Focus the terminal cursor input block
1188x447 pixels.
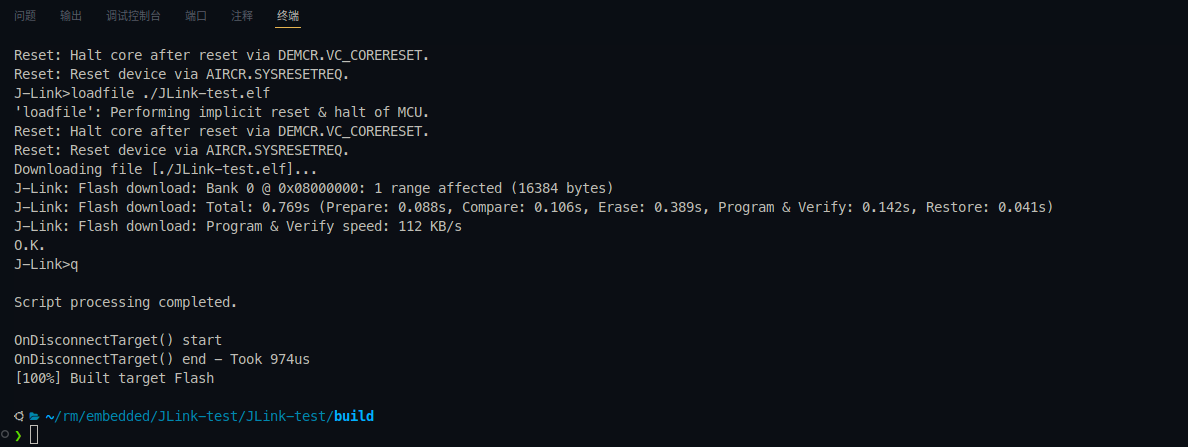point(34,435)
